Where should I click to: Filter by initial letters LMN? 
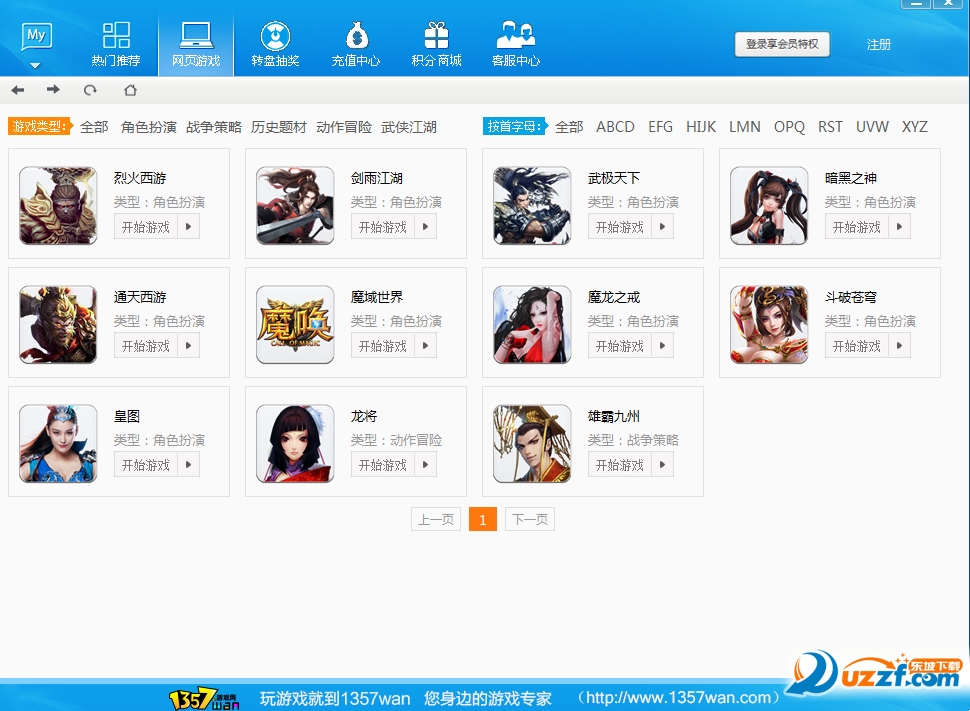point(745,127)
